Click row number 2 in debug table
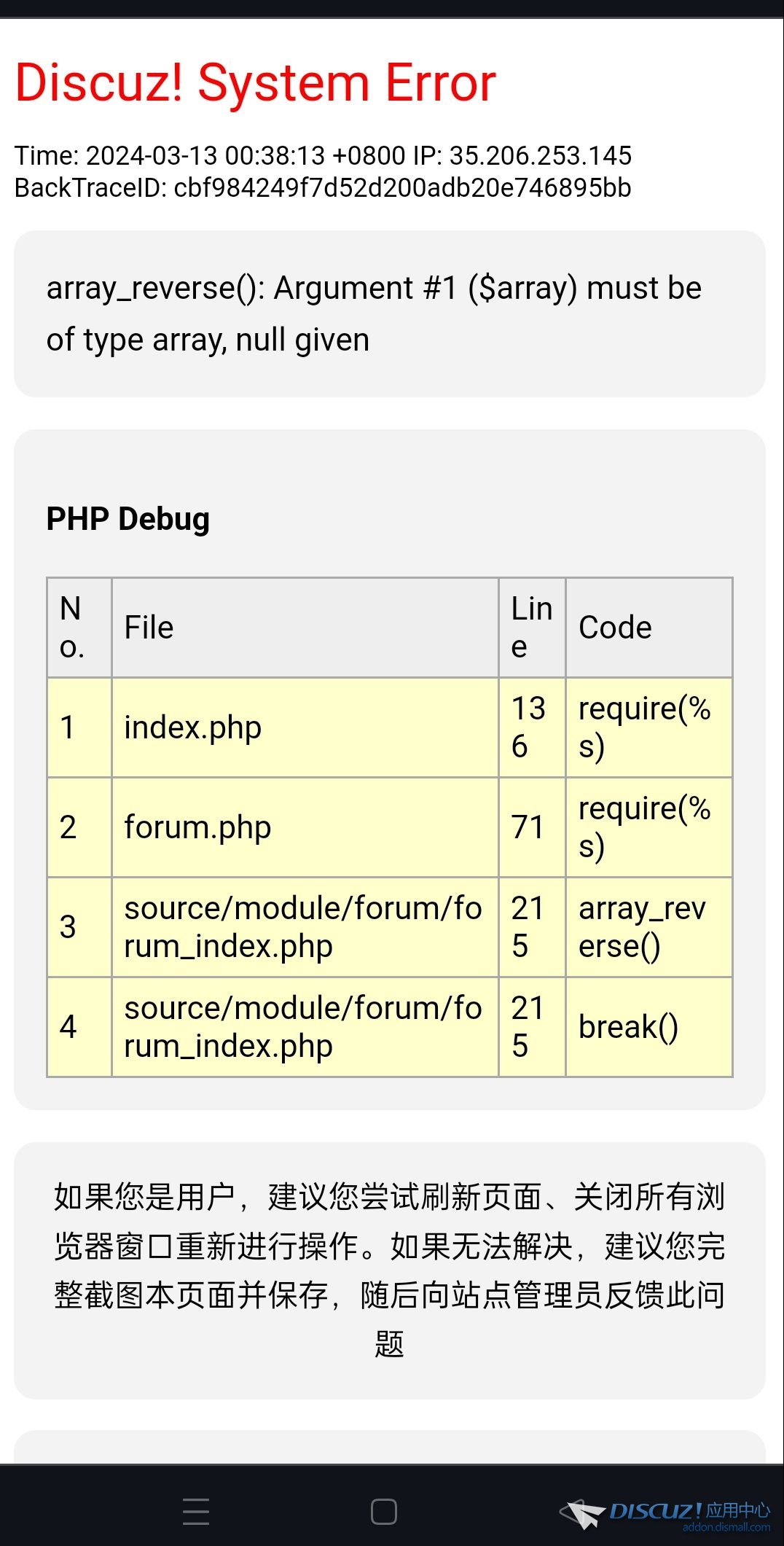784x1546 pixels. [79, 827]
